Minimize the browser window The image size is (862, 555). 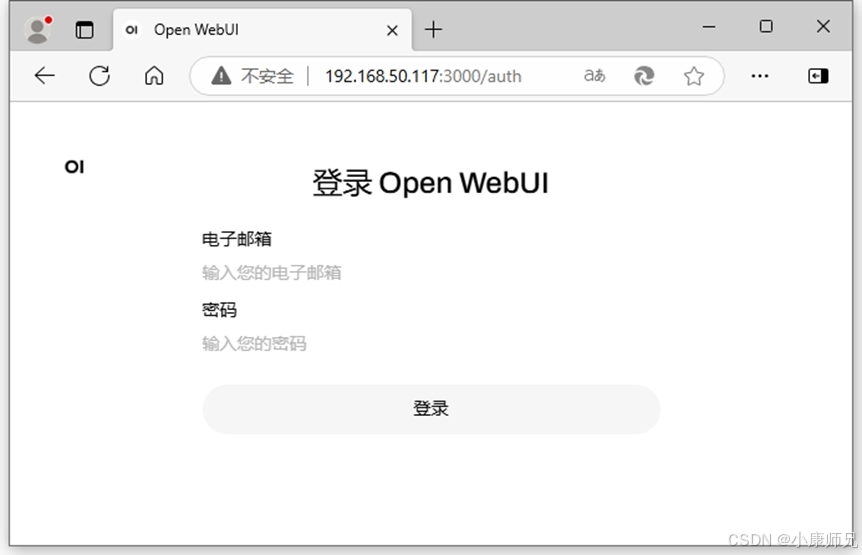point(709,26)
